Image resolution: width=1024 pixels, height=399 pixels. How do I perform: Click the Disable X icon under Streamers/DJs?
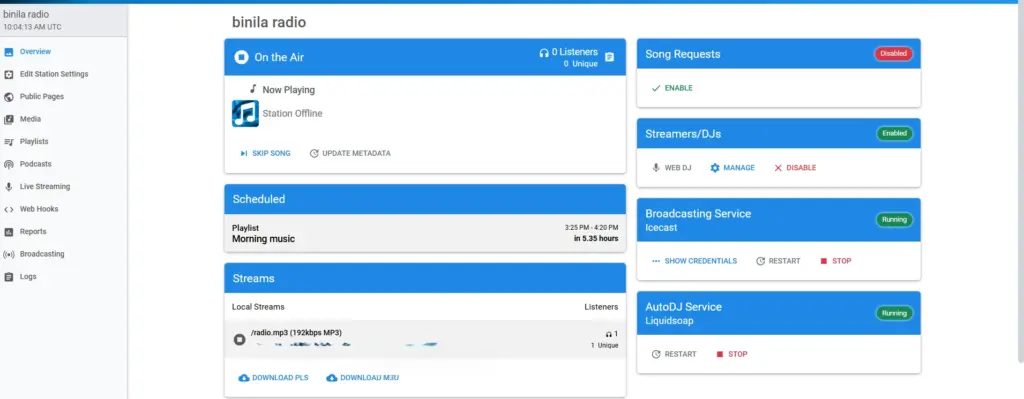point(778,168)
